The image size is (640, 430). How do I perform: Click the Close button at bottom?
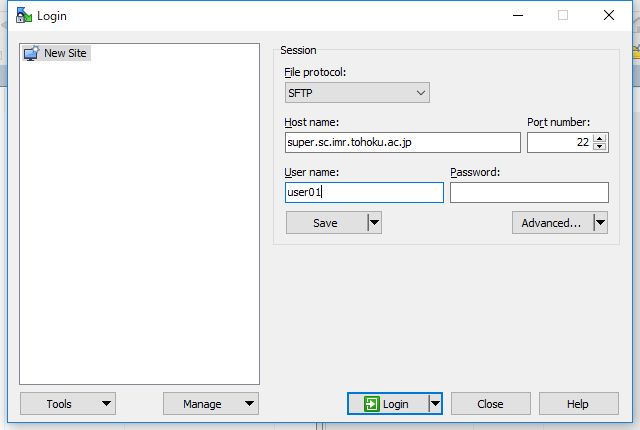tap(491, 403)
